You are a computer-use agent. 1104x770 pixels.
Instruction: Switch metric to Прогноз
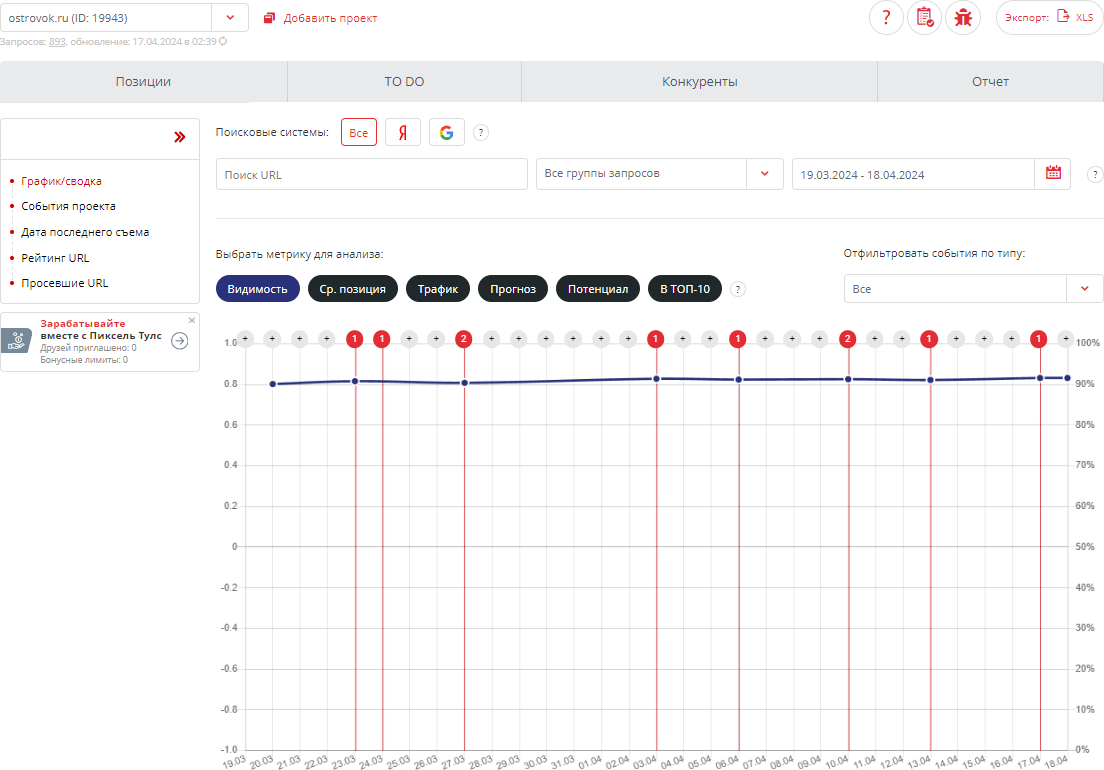(513, 289)
